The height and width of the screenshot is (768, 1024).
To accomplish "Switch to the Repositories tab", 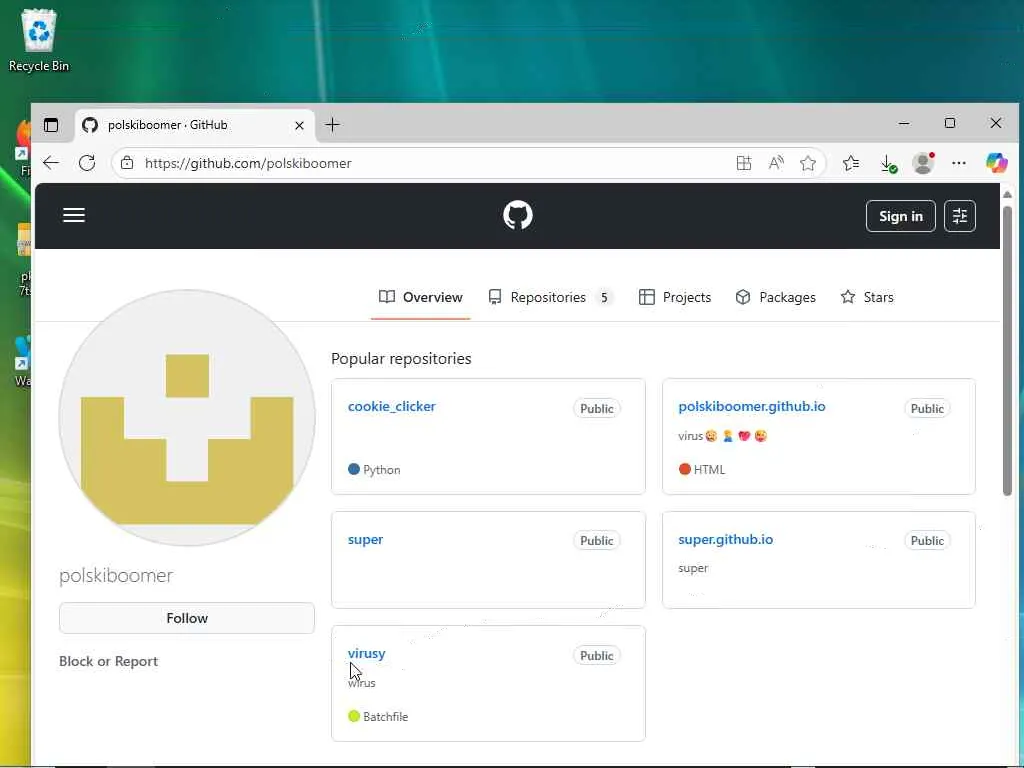I will (551, 297).
